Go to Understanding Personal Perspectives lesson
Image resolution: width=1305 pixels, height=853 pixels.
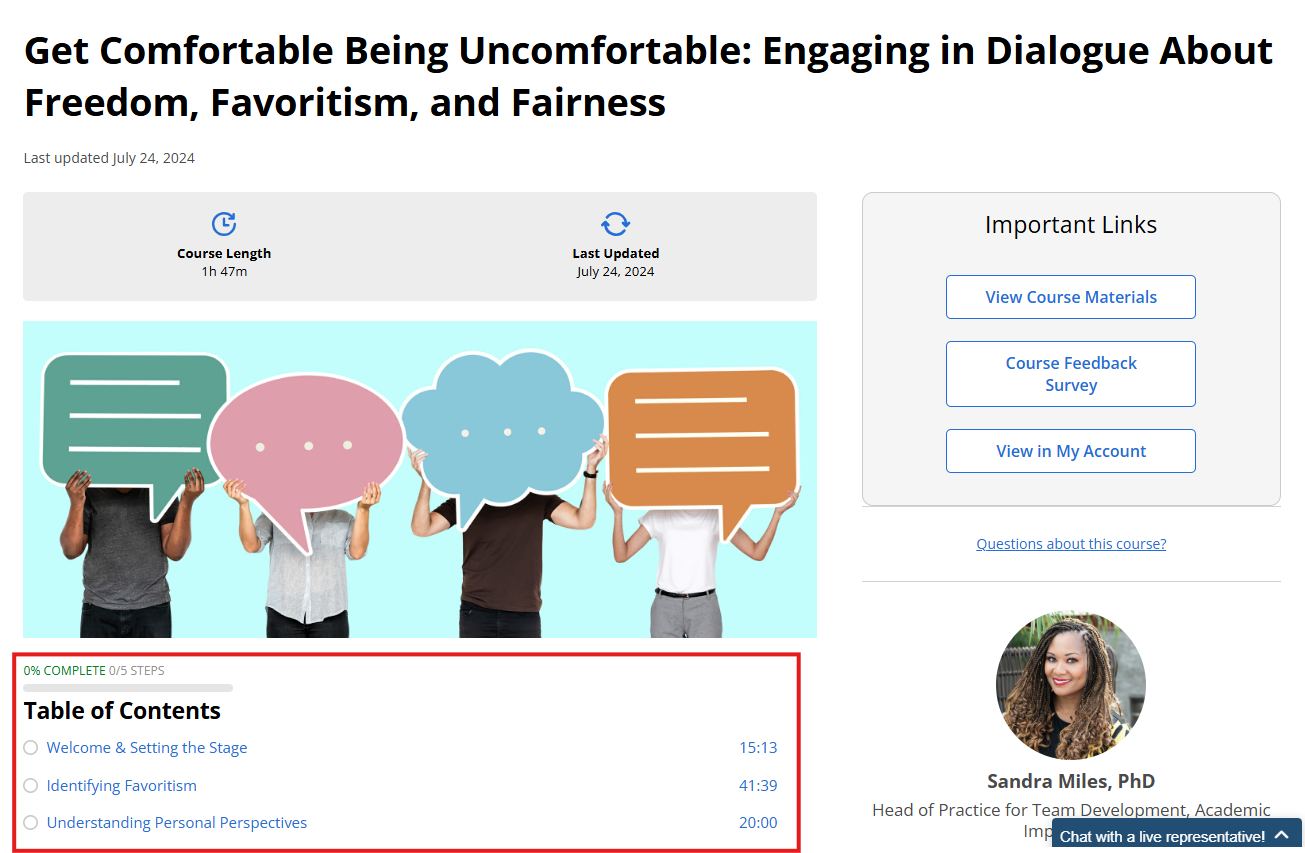(177, 823)
